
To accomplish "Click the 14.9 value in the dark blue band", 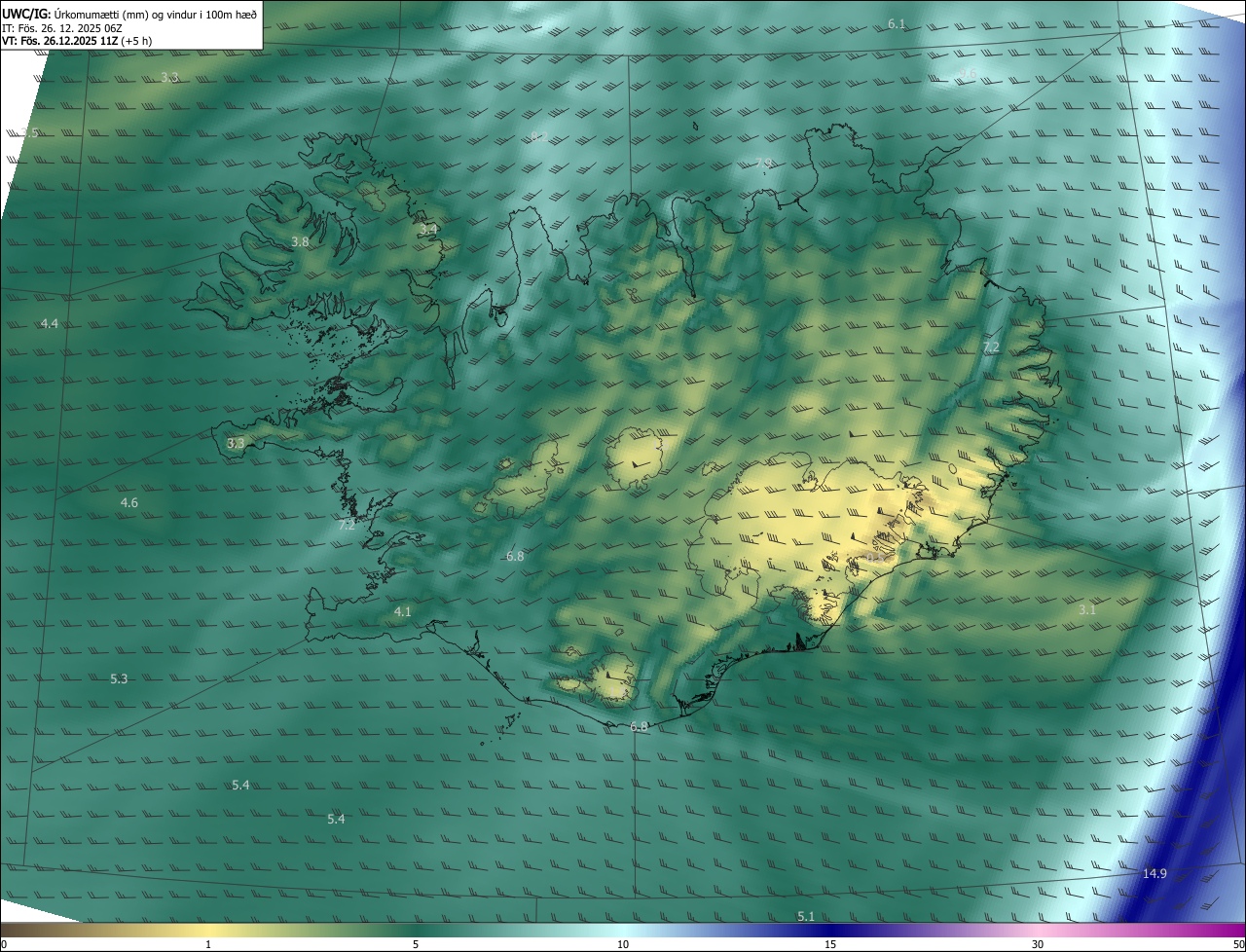I will (1154, 873).
